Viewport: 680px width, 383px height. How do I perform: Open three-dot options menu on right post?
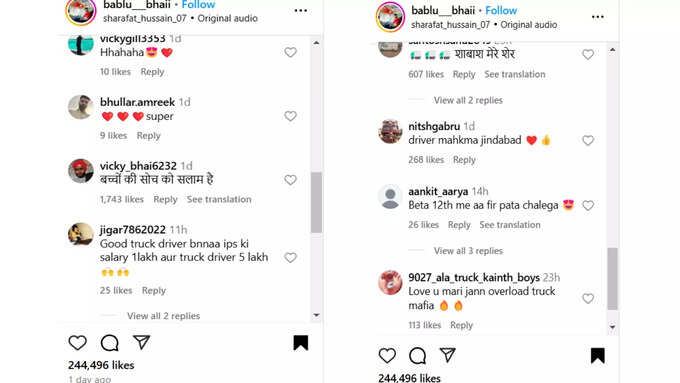tap(598, 17)
